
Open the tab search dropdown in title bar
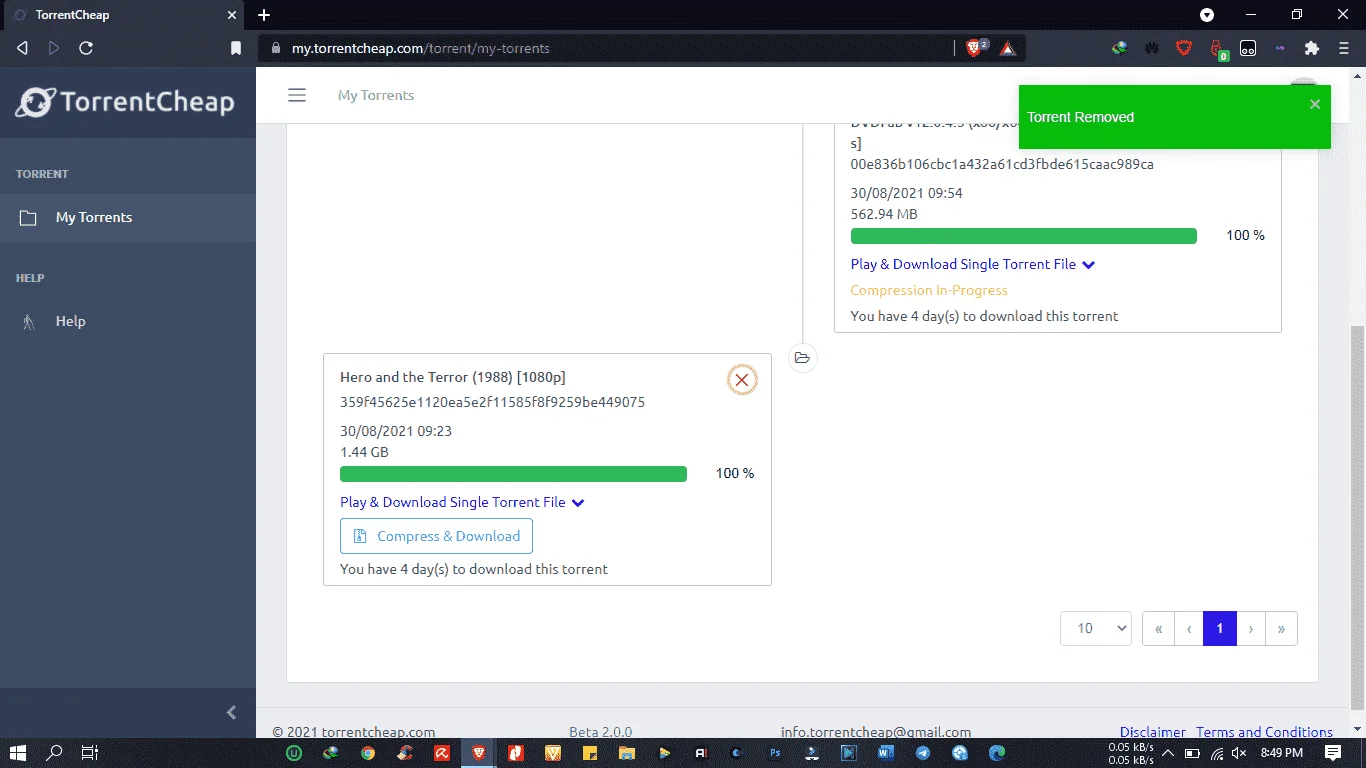(1207, 15)
